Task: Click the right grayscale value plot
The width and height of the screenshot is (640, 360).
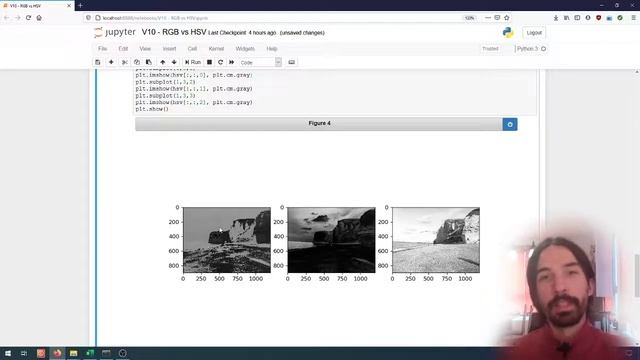Action: point(436,240)
